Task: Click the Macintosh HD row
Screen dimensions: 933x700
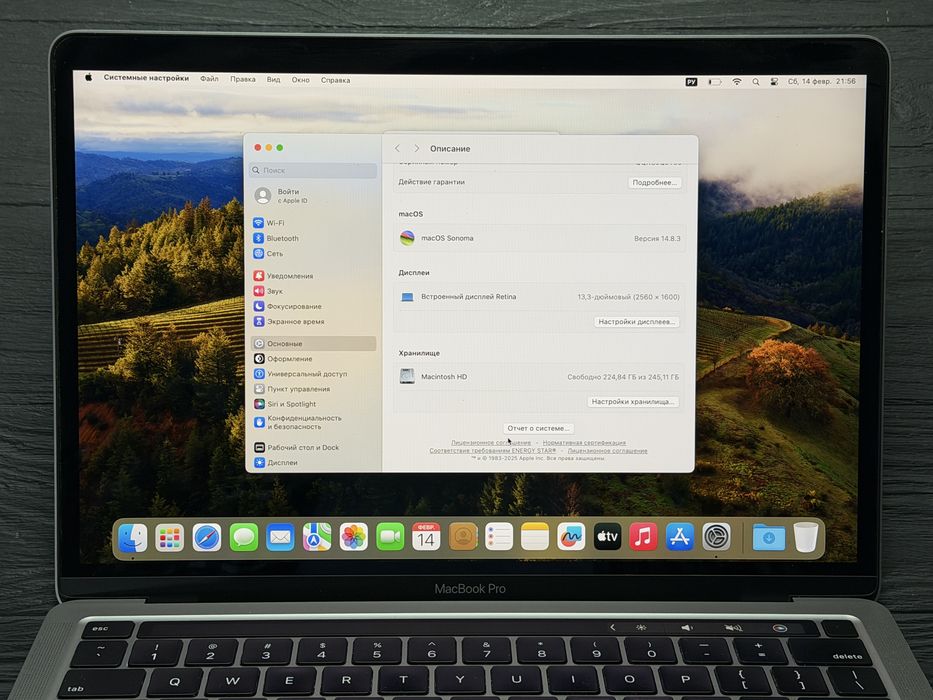Action: click(538, 377)
